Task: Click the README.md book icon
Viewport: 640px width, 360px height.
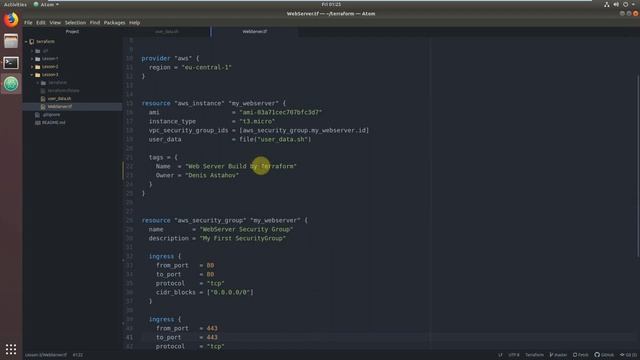Action: tap(38, 122)
